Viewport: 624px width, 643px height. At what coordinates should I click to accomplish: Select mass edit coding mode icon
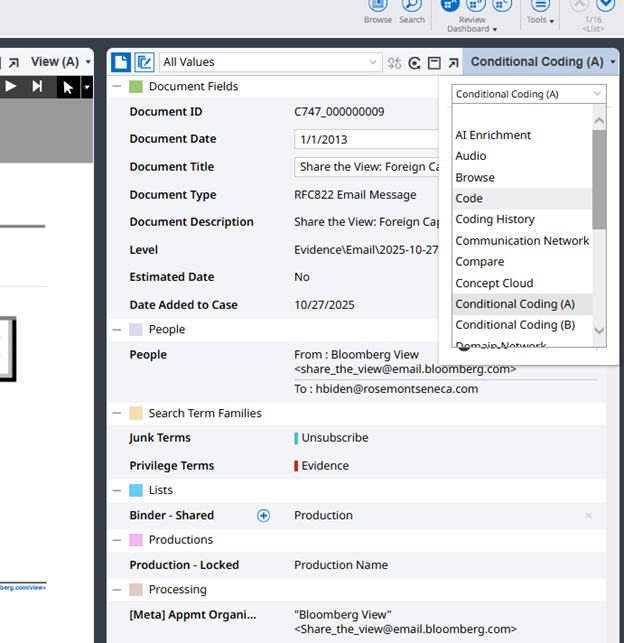pyautogui.click(x=144, y=62)
